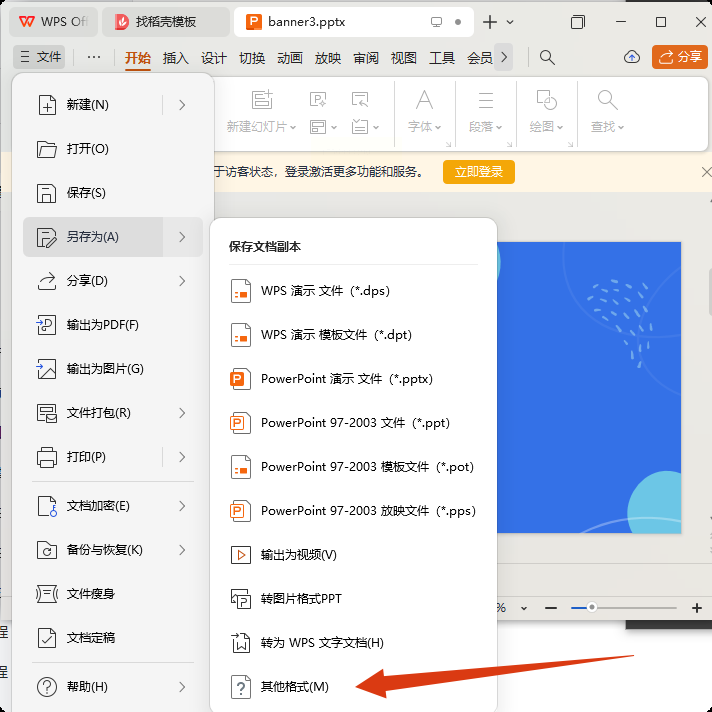Expand the 分享(D) submenu arrow
The width and height of the screenshot is (712, 712).
point(183,281)
